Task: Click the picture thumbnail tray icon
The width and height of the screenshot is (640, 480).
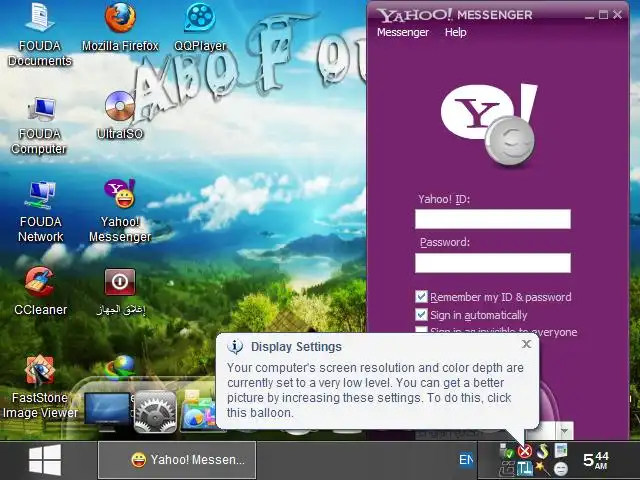Action: pos(561,451)
